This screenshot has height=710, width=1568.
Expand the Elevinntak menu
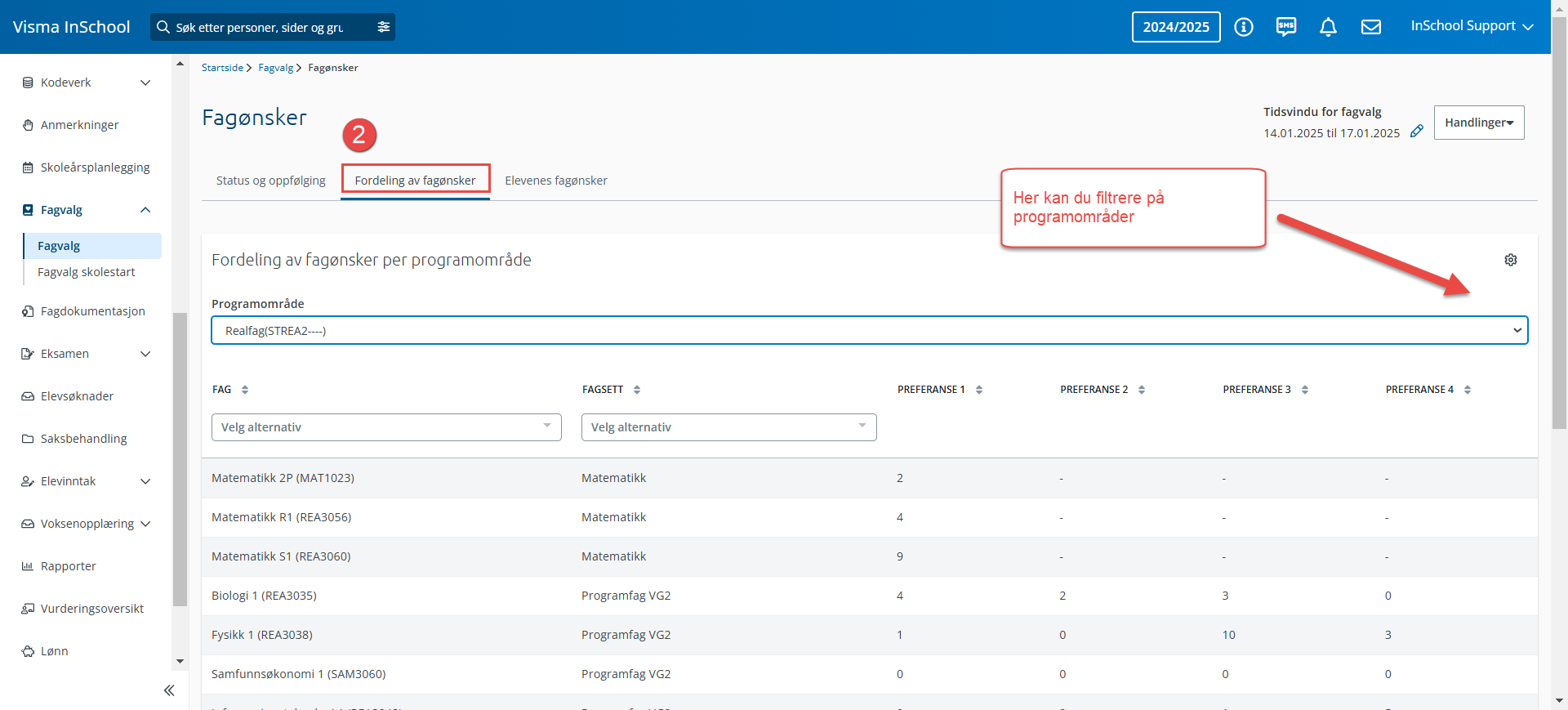point(145,481)
